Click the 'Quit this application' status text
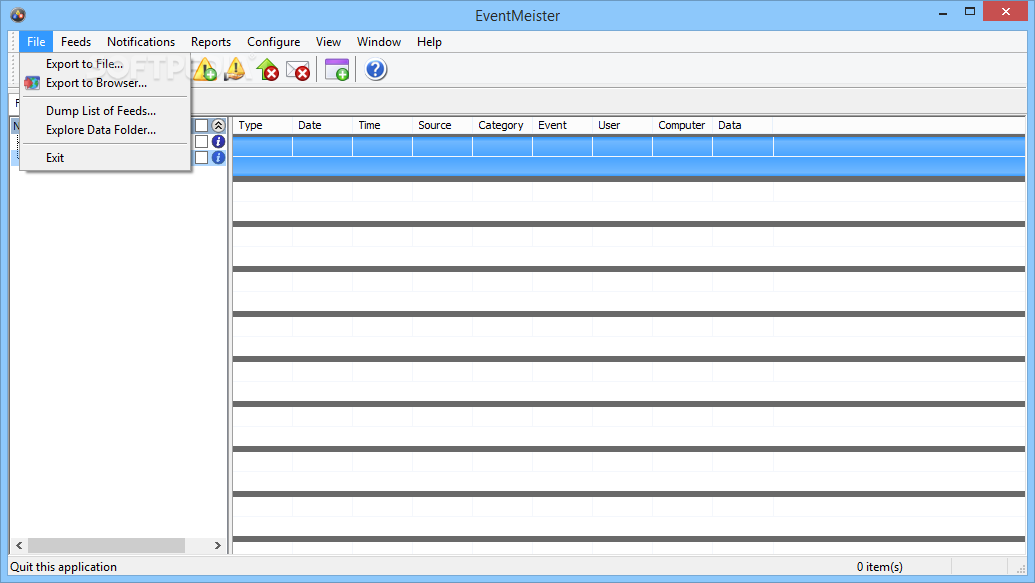This screenshot has width=1035, height=583. pyautogui.click(x=63, y=566)
